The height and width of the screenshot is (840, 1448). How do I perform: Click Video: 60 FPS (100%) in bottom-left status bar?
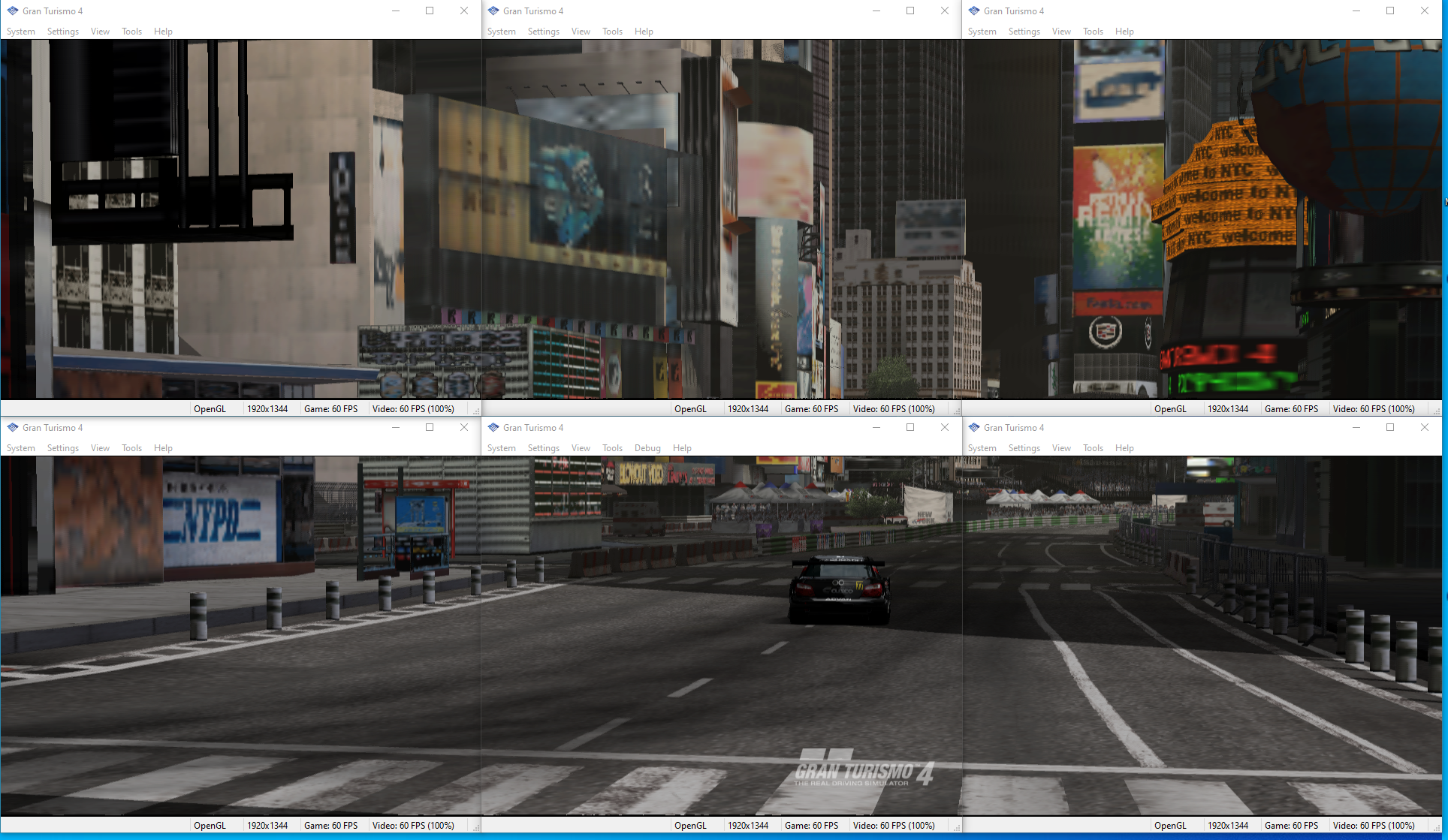[x=413, y=826]
